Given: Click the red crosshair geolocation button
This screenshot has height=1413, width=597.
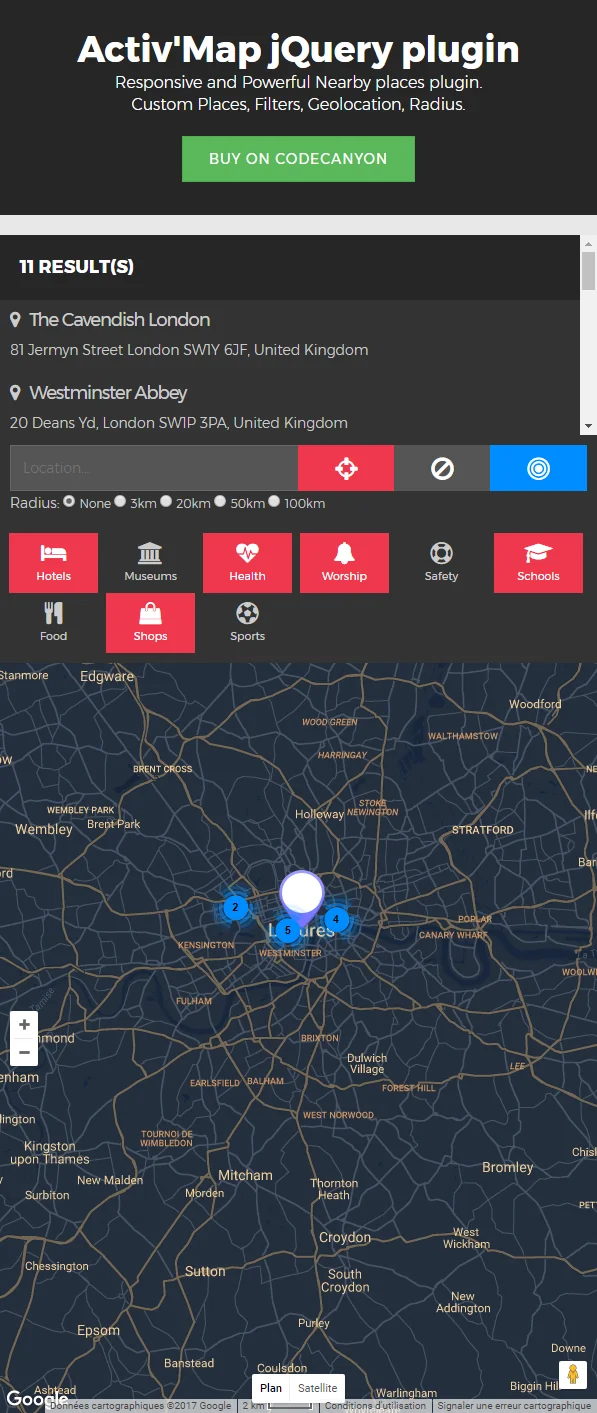Looking at the screenshot, I should 346,468.
